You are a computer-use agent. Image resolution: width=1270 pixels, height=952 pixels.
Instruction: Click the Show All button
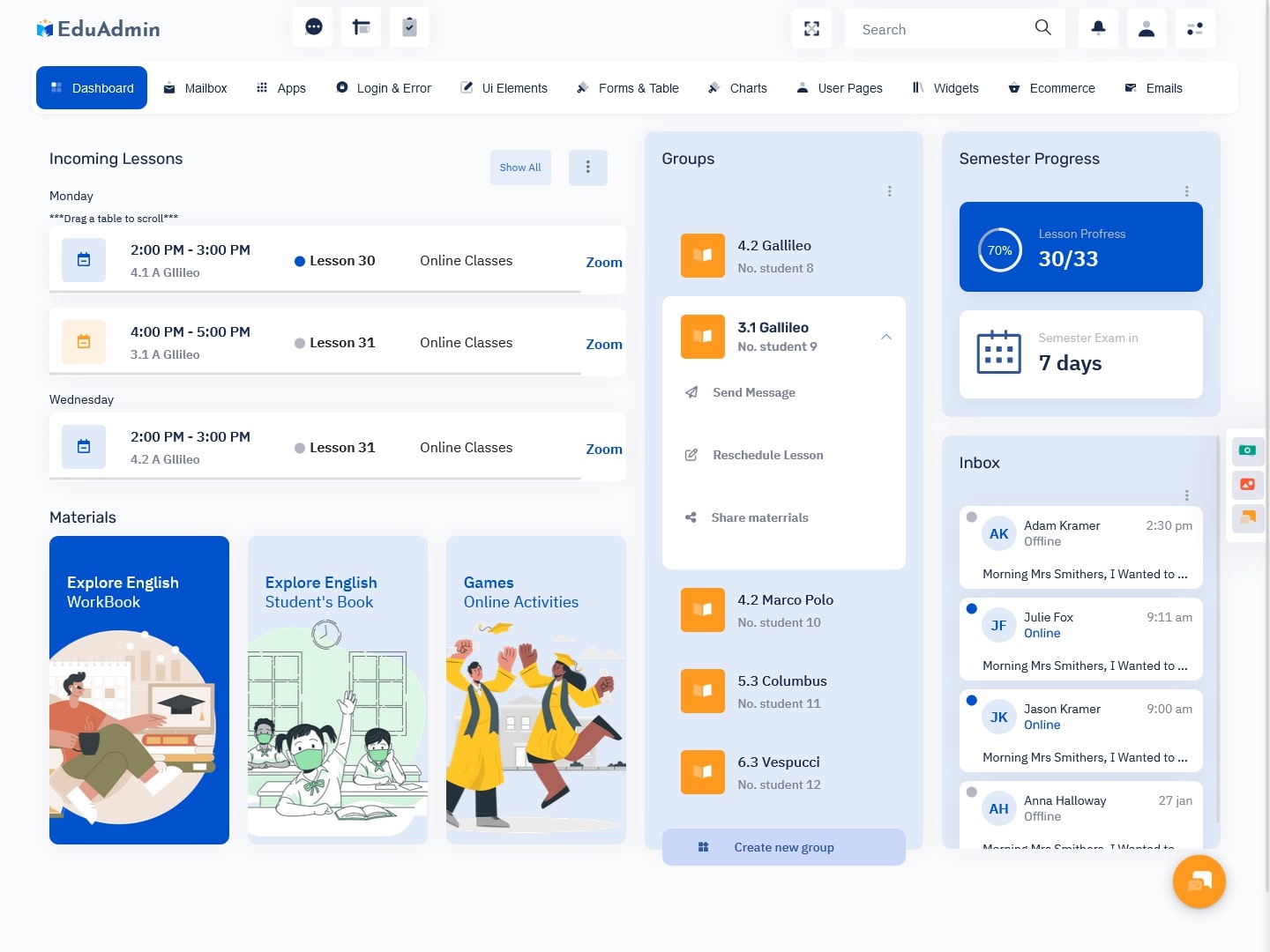[520, 167]
